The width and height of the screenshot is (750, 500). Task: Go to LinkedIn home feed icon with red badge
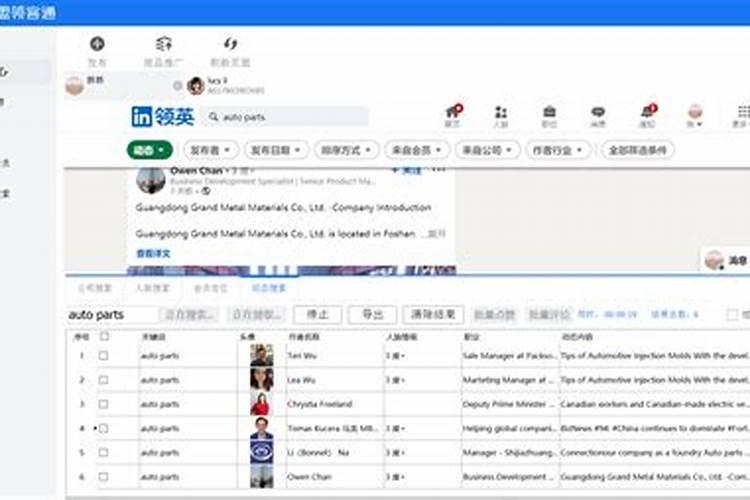point(453,112)
